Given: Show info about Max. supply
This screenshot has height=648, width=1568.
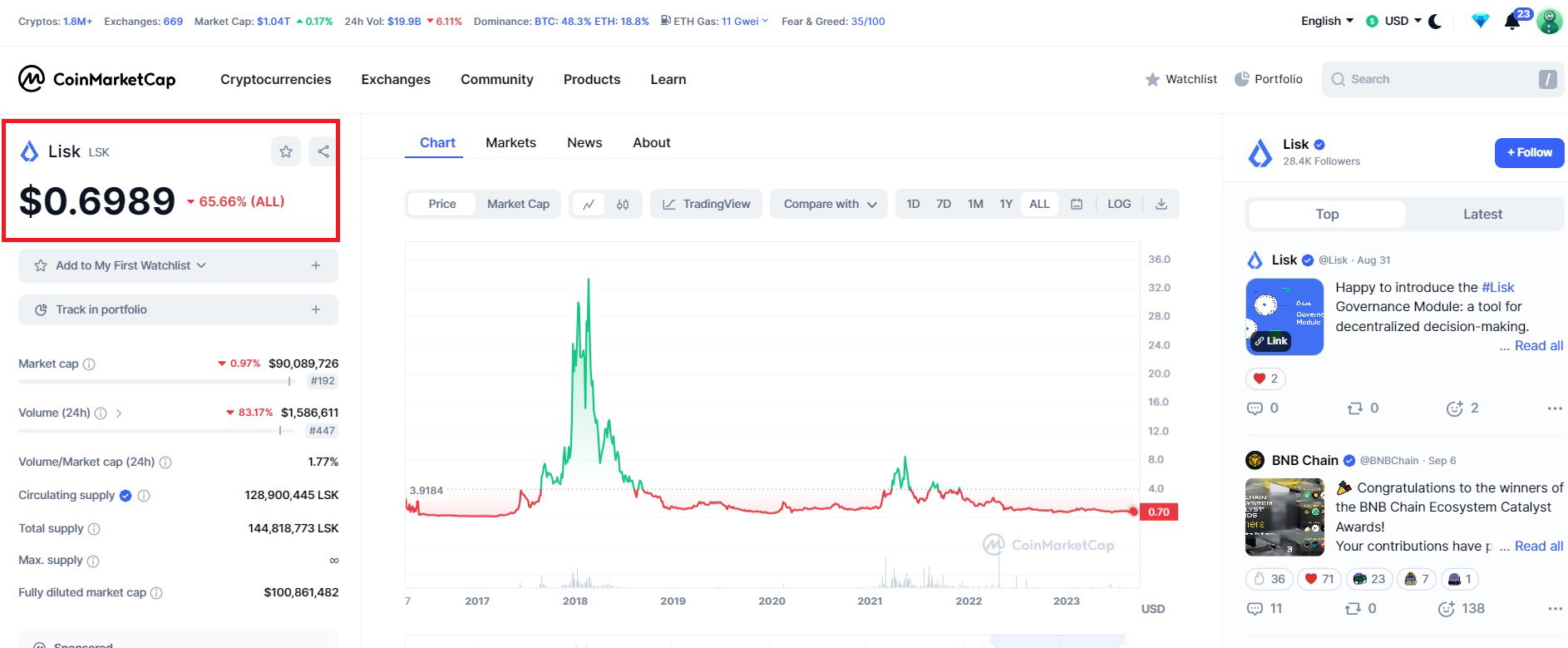Looking at the screenshot, I should click(93, 561).
